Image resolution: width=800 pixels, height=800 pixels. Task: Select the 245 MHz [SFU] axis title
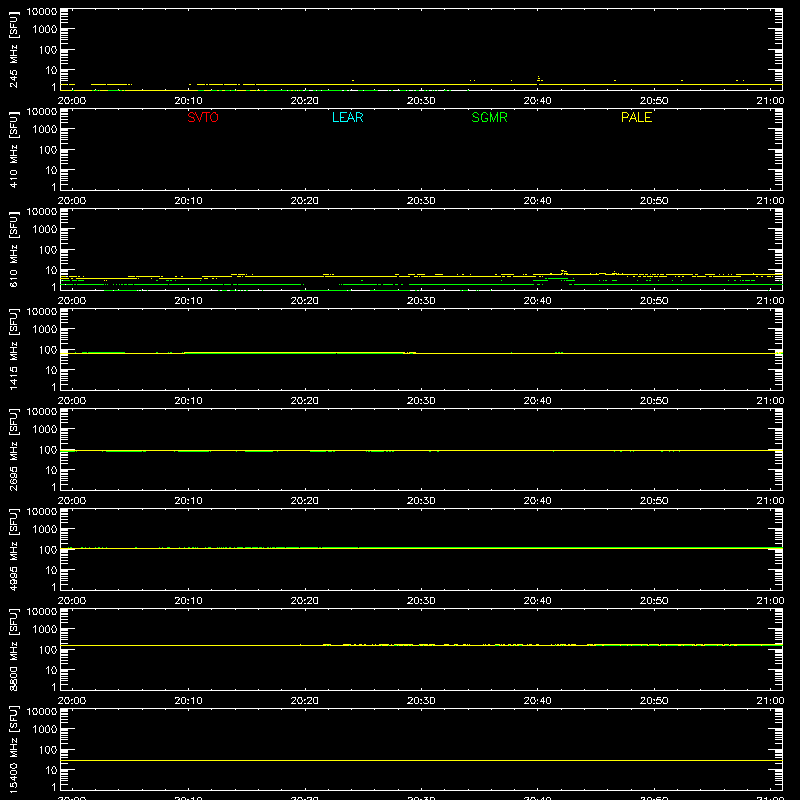(x=13, y=50)
